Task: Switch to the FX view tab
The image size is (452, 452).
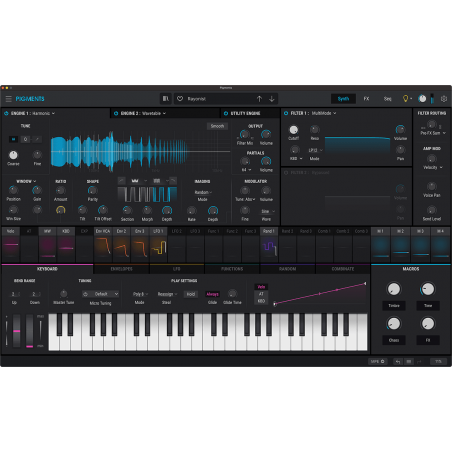Action: coord(366,99)
